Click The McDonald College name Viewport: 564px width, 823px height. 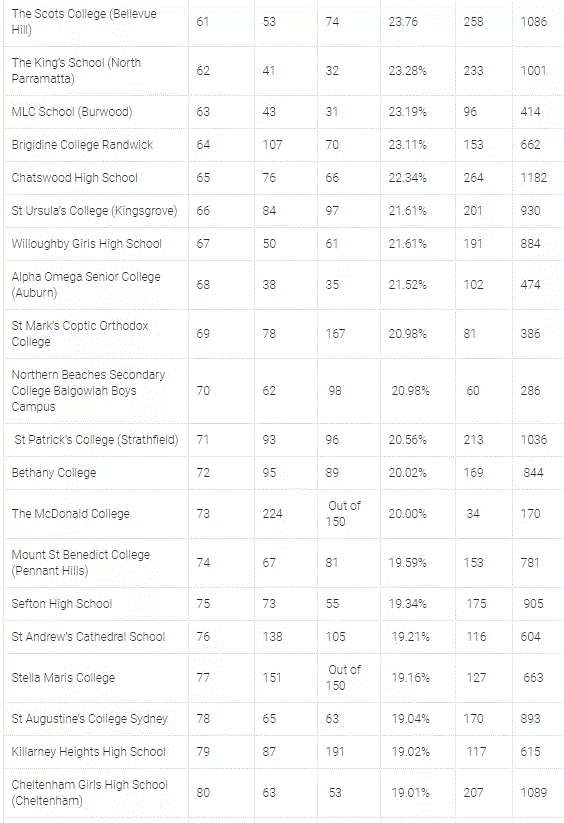(x=70, y=514)
